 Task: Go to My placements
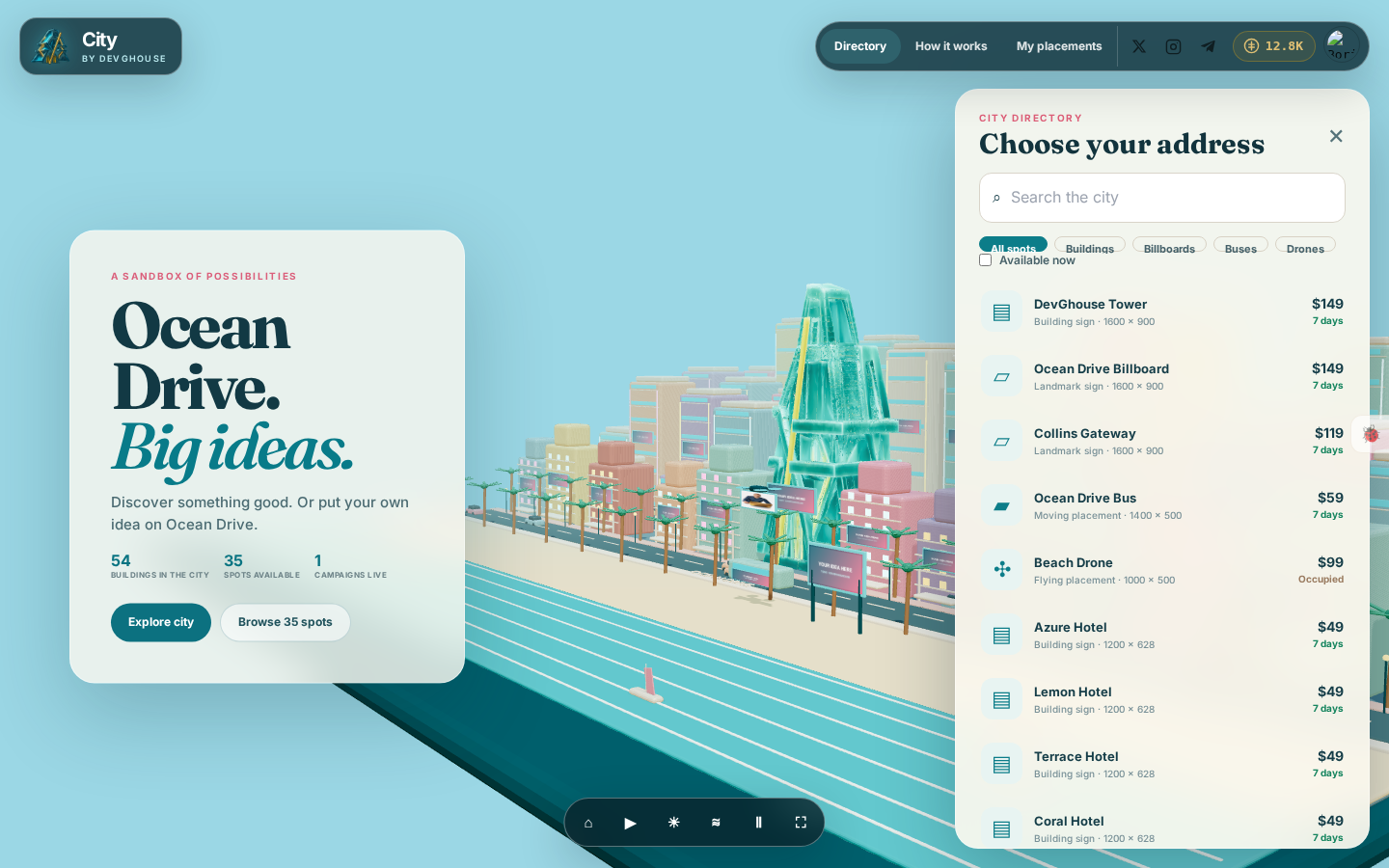click(x=1059, y=46)
